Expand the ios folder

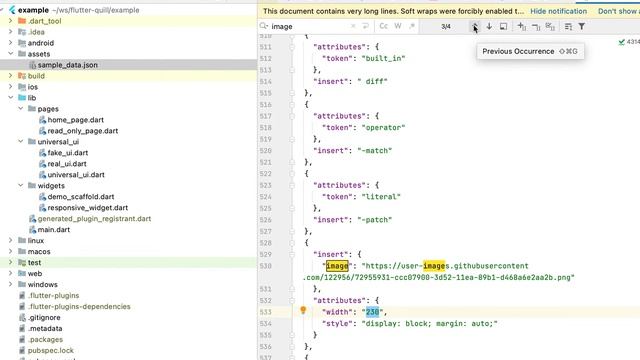[x=11, y=87]
